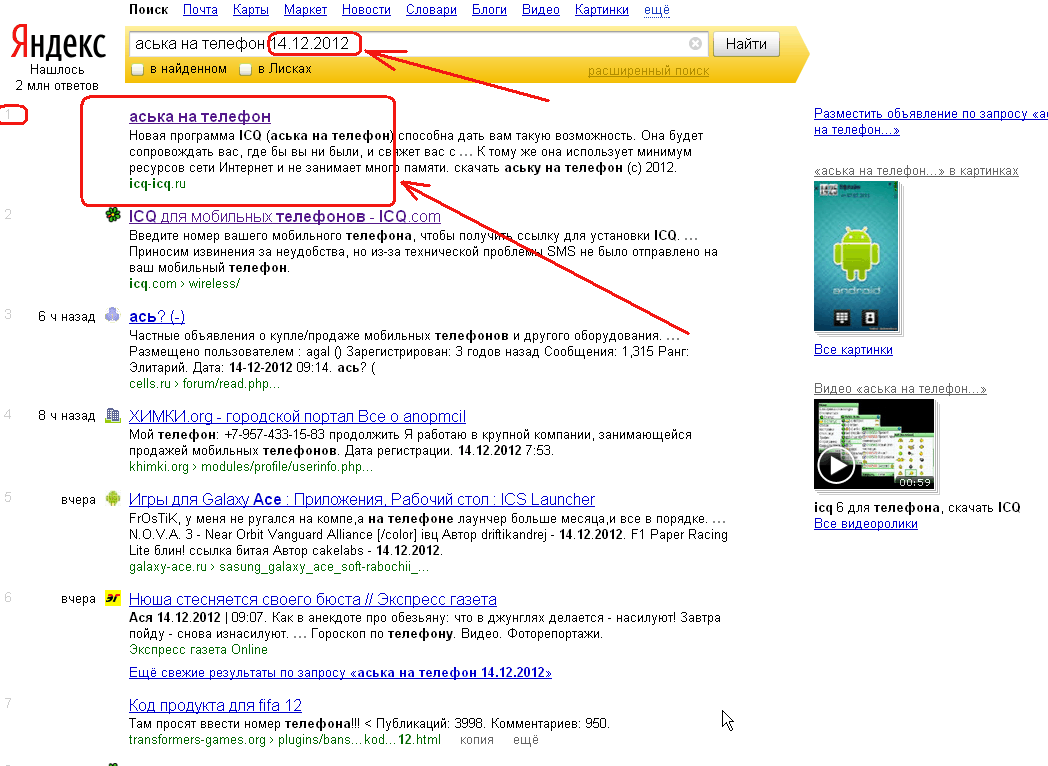Screen dimensions: 1048x766
Task: Visit the galaxy-ace.ru green URL
Action: tap(168, 567)
